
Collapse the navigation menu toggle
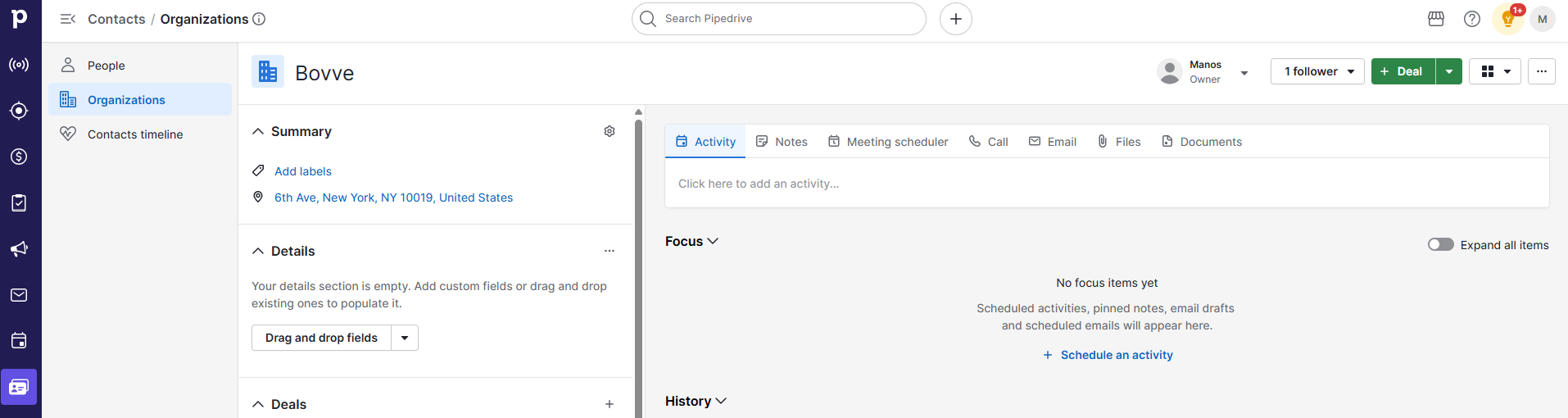(68, 19)
